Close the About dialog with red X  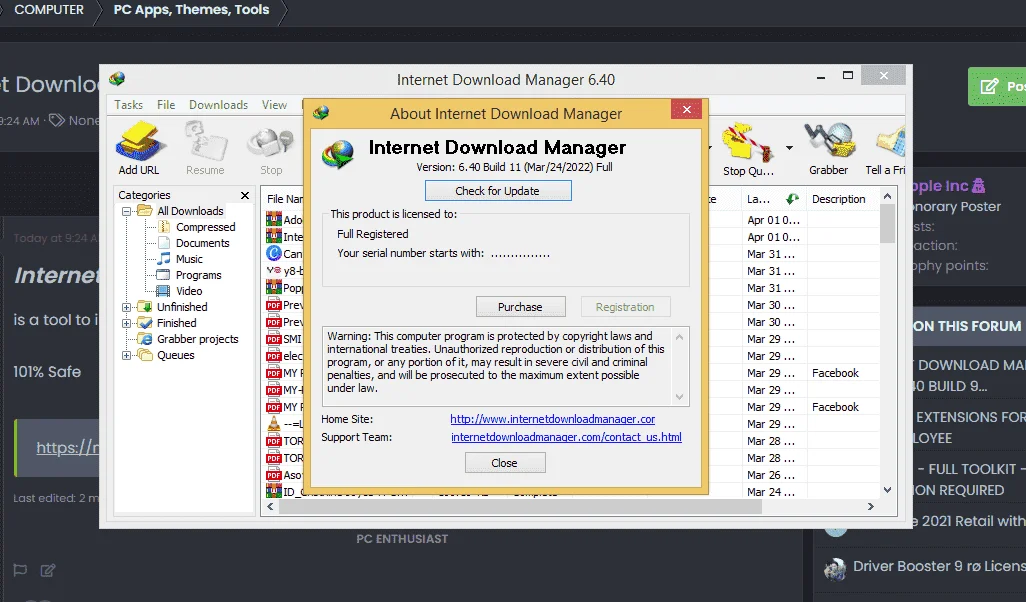point(686,109)
